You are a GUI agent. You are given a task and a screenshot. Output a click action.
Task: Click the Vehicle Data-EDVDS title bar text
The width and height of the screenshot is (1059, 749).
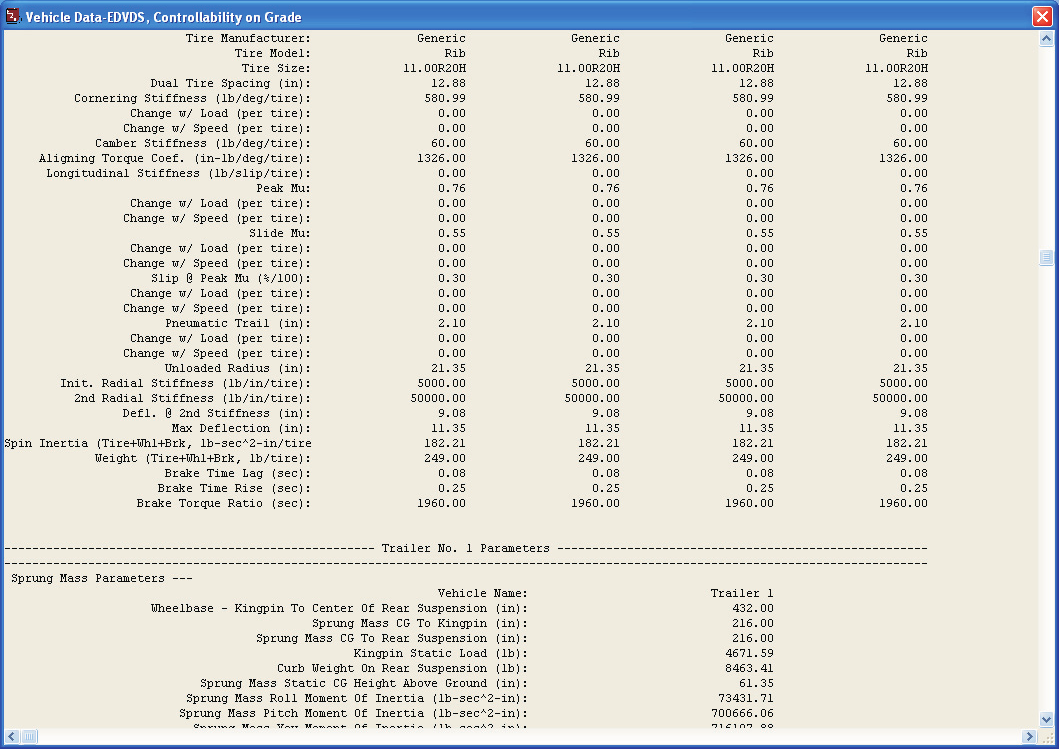click(163, 17)
